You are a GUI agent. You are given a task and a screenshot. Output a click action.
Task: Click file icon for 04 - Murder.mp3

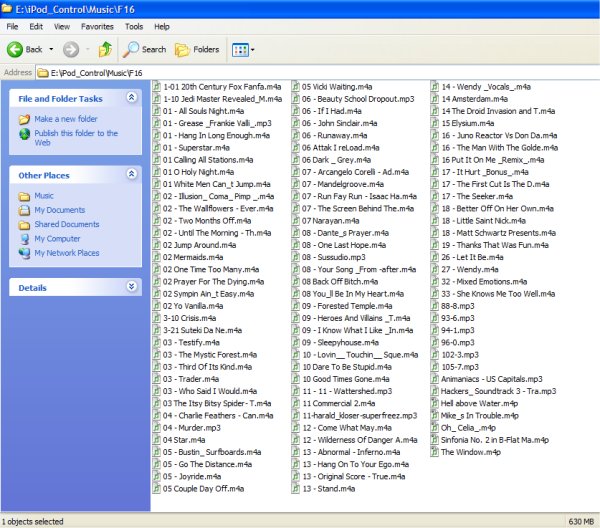pyautogui.click(x=157, y=427)
